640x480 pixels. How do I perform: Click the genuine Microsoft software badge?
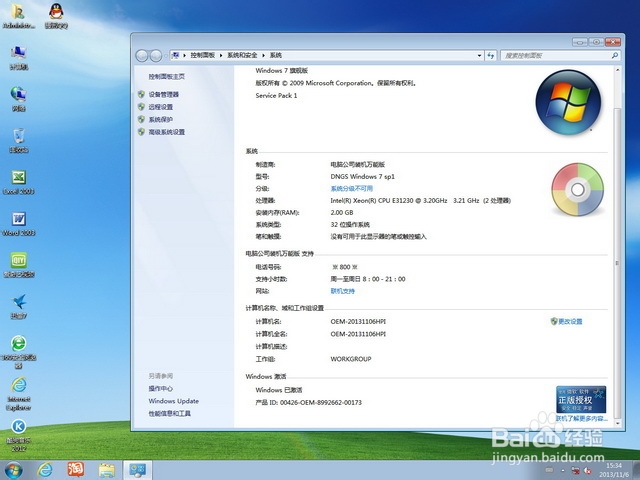point(581,400)
